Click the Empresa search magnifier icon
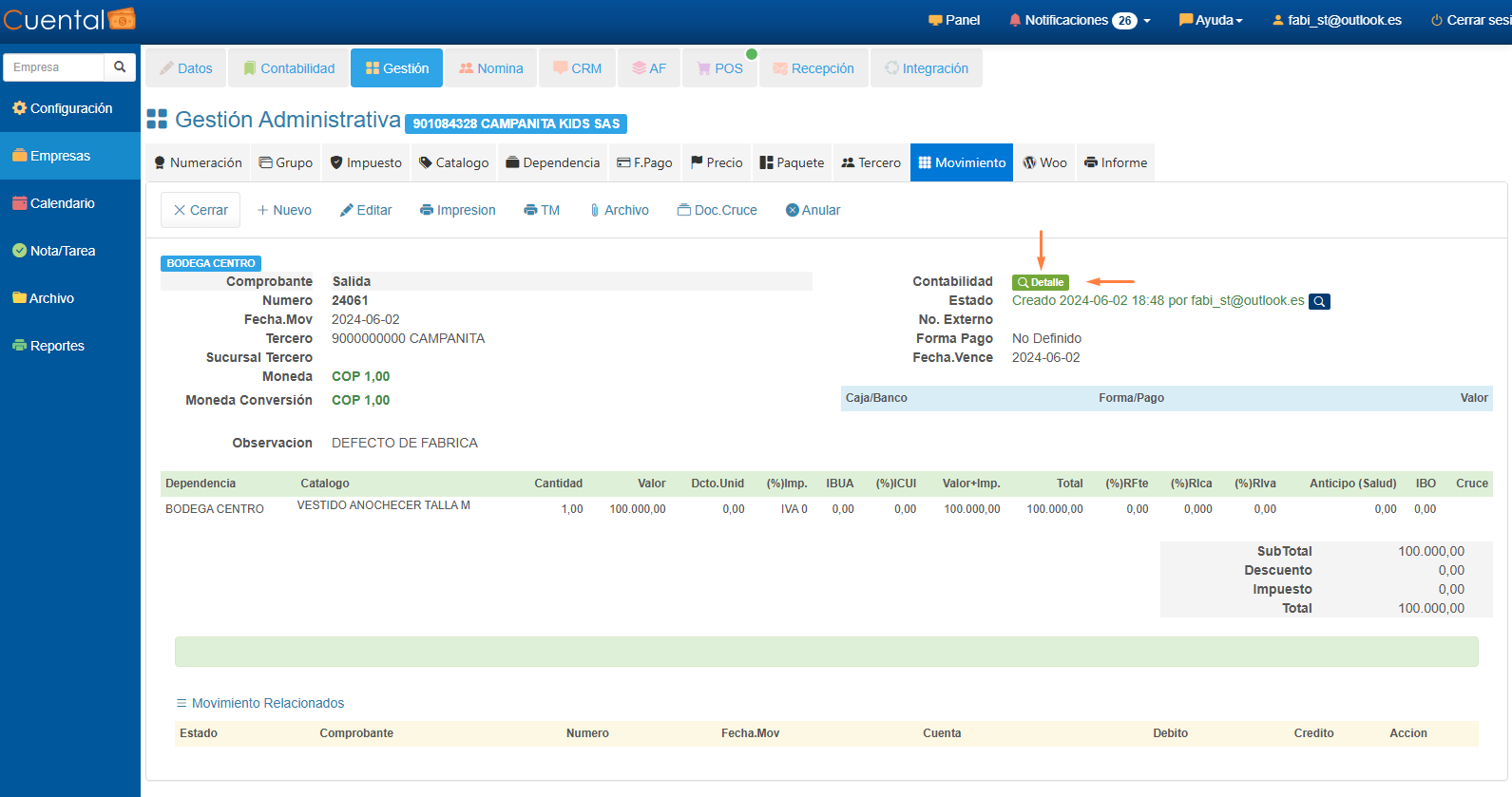 pyautogui.click(x=120, y=67)
